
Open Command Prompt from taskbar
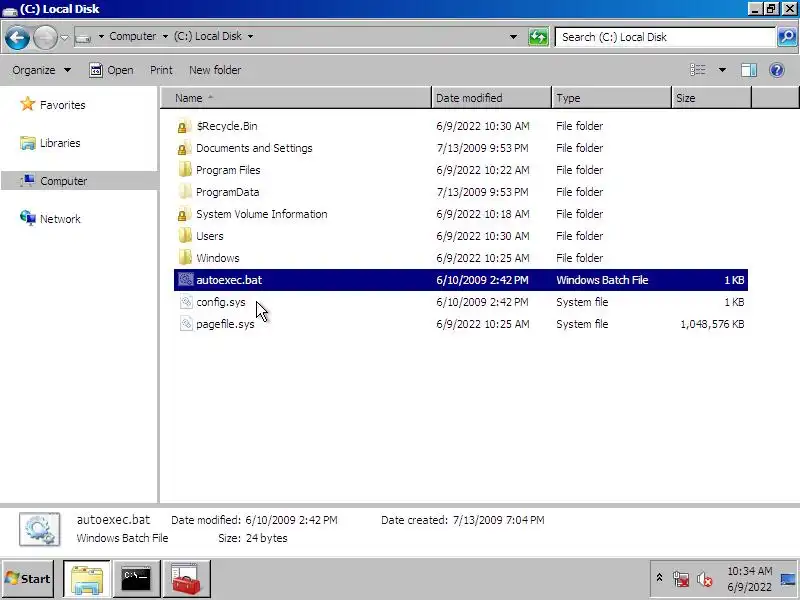(x=137, y=579)
